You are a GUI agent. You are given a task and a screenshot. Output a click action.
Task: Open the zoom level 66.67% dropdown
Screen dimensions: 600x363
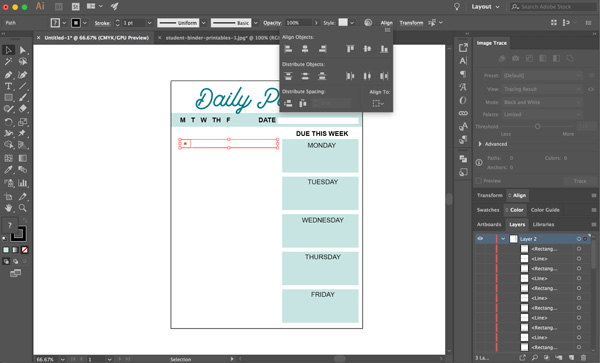62,360
